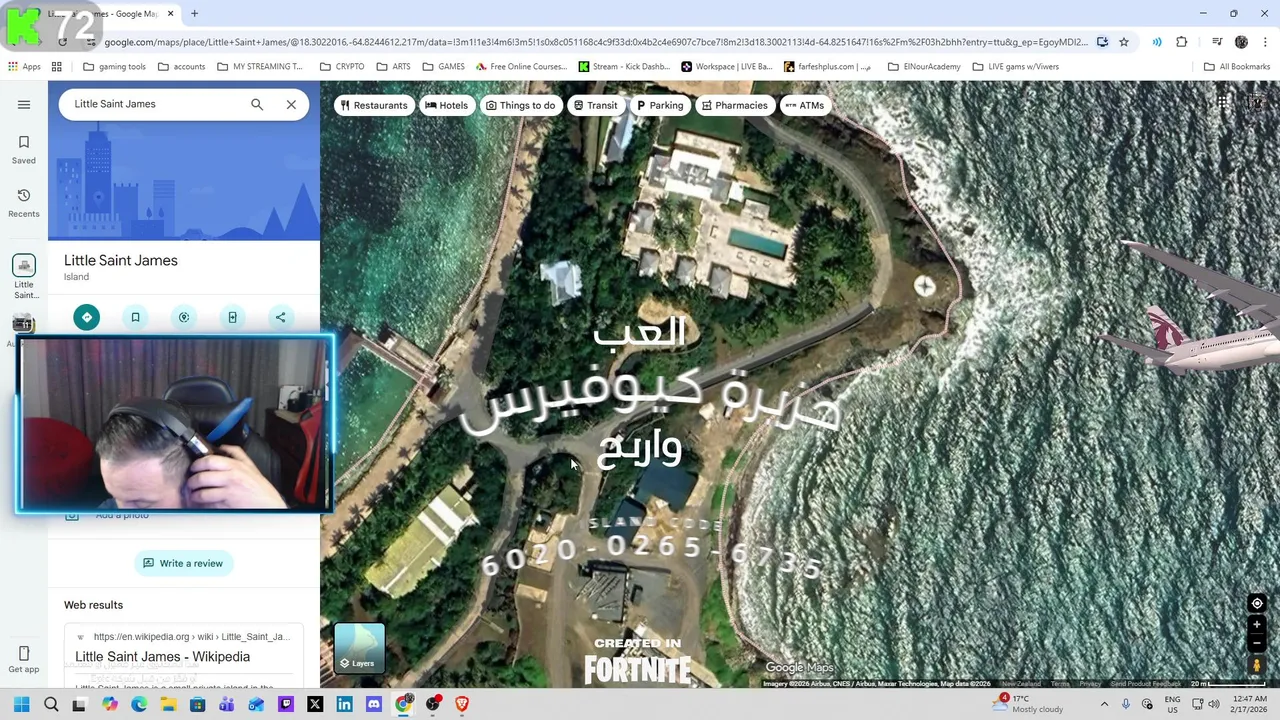The image size is (1280, 720).
Task: Switch map type with the Layers thumbnail
Action: tap(359, 648)
